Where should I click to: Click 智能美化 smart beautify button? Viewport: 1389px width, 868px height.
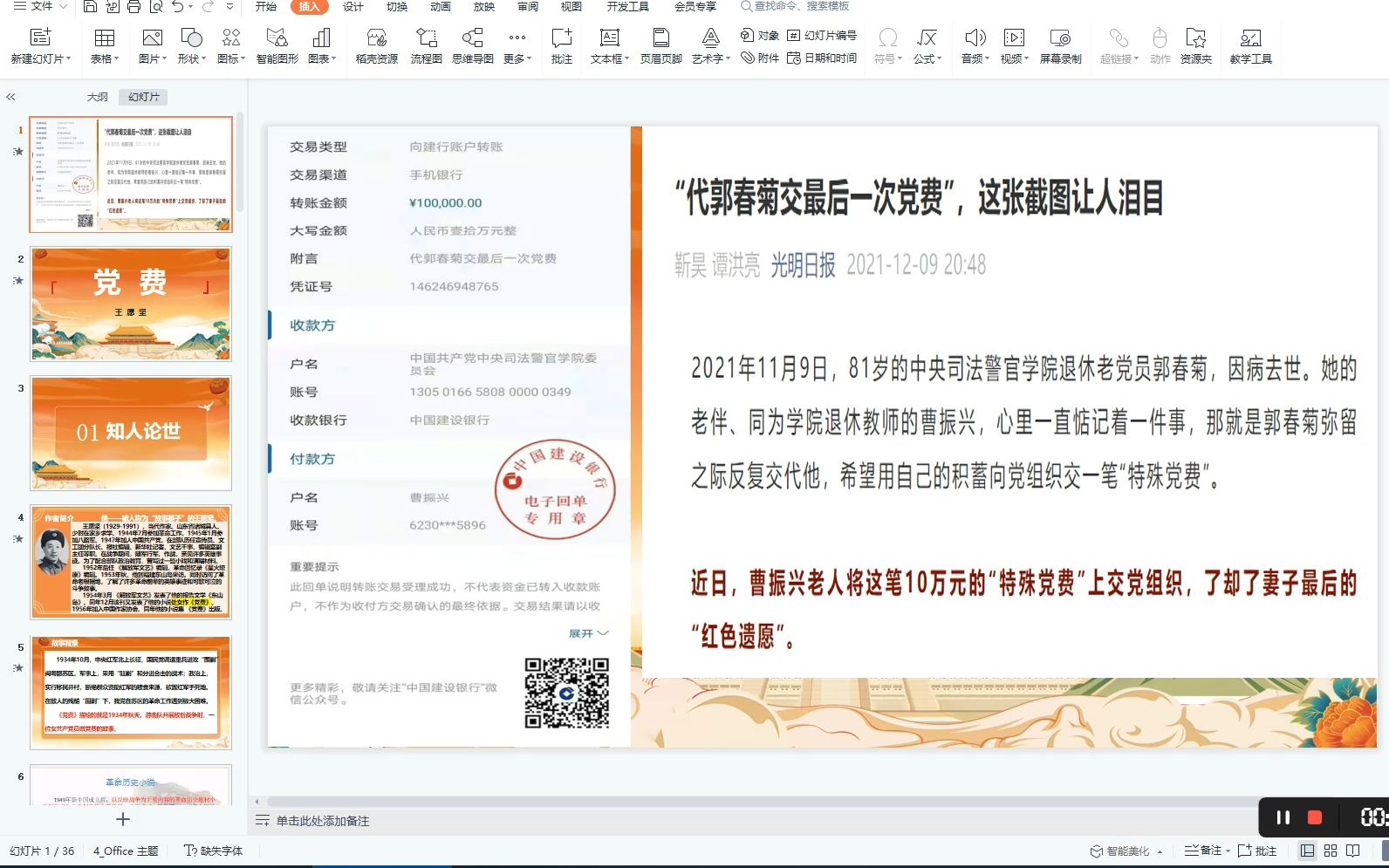coord(1120,851)
